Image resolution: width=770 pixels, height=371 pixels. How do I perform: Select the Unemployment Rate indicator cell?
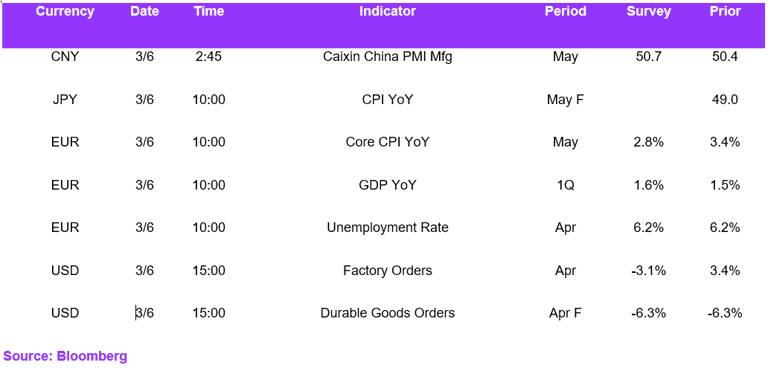point(387,228)
